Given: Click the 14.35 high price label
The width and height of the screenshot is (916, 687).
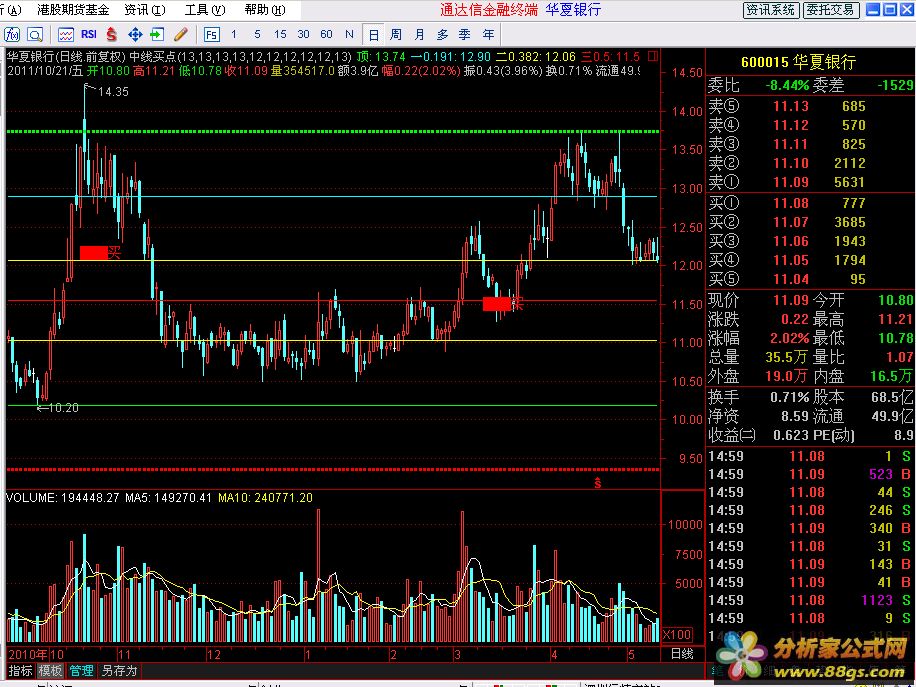Looking at the screenshot, I should point(113,92).
